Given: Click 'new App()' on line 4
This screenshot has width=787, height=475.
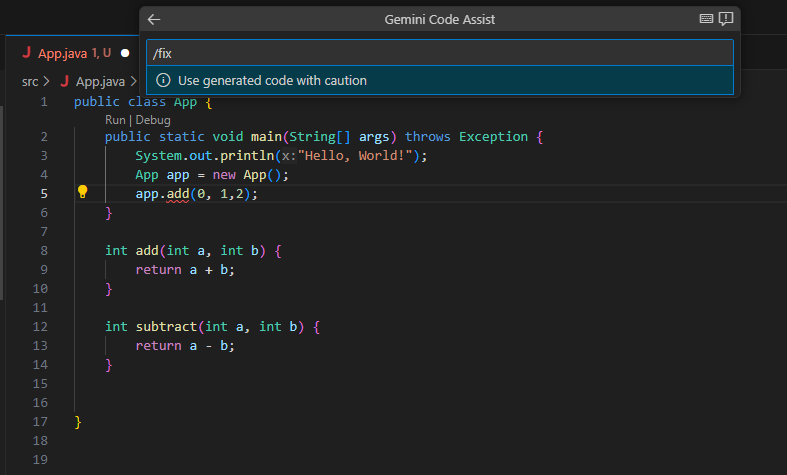Looking at the screenshot, I should coord(247,175).
